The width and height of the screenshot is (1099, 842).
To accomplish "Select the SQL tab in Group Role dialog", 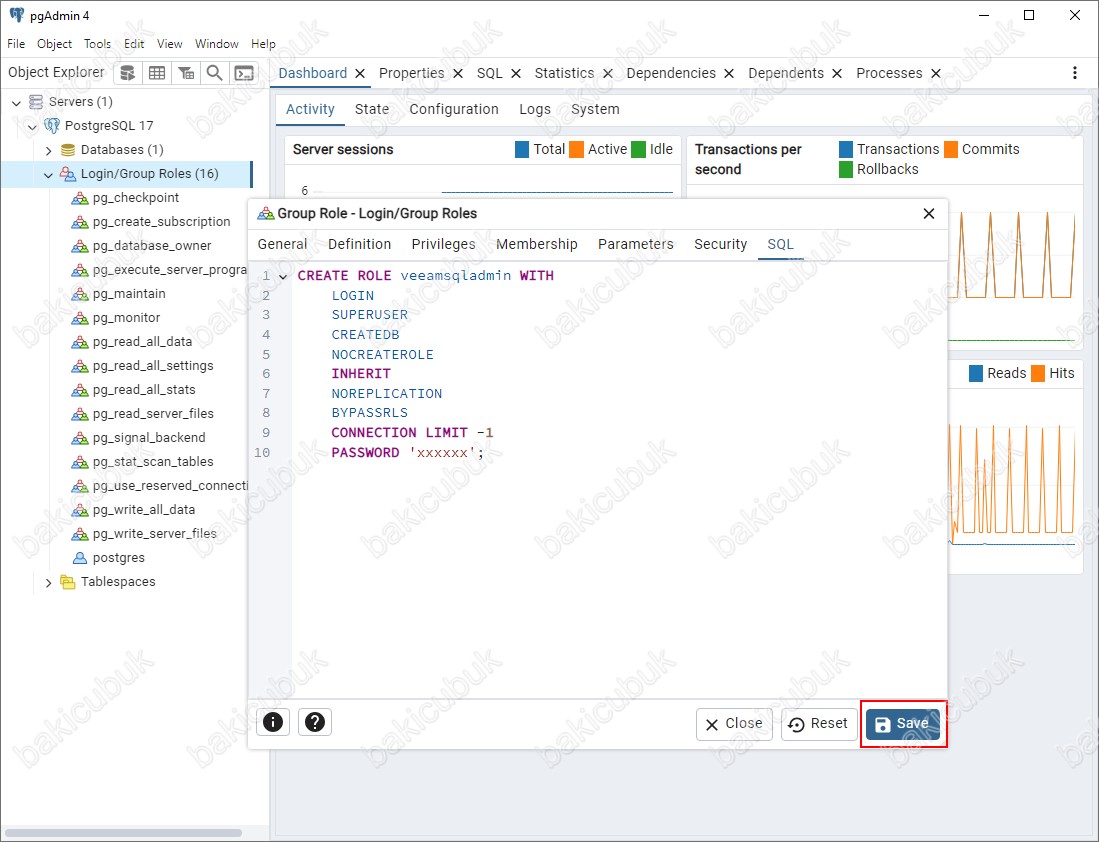I will tap(780, 244).
